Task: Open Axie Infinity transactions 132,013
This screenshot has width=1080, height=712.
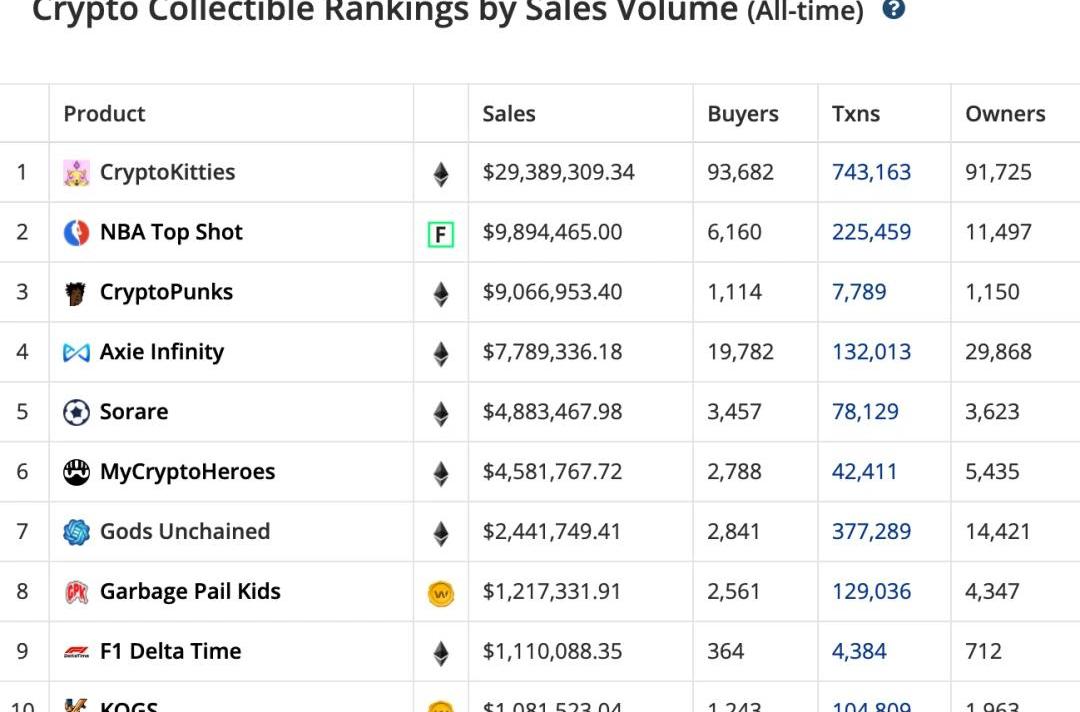Action: tap(871, 352)
